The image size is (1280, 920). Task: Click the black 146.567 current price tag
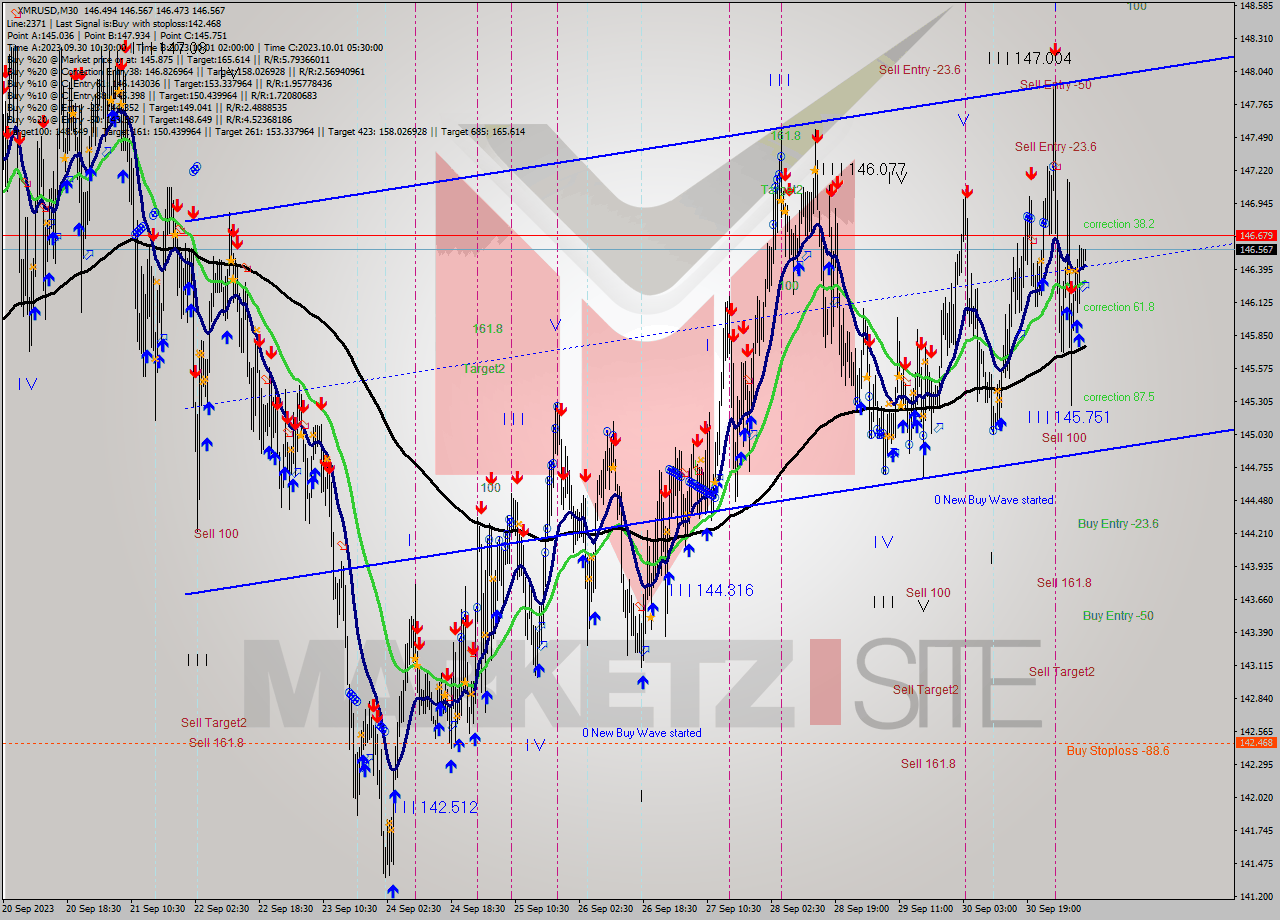point(1256,249)
